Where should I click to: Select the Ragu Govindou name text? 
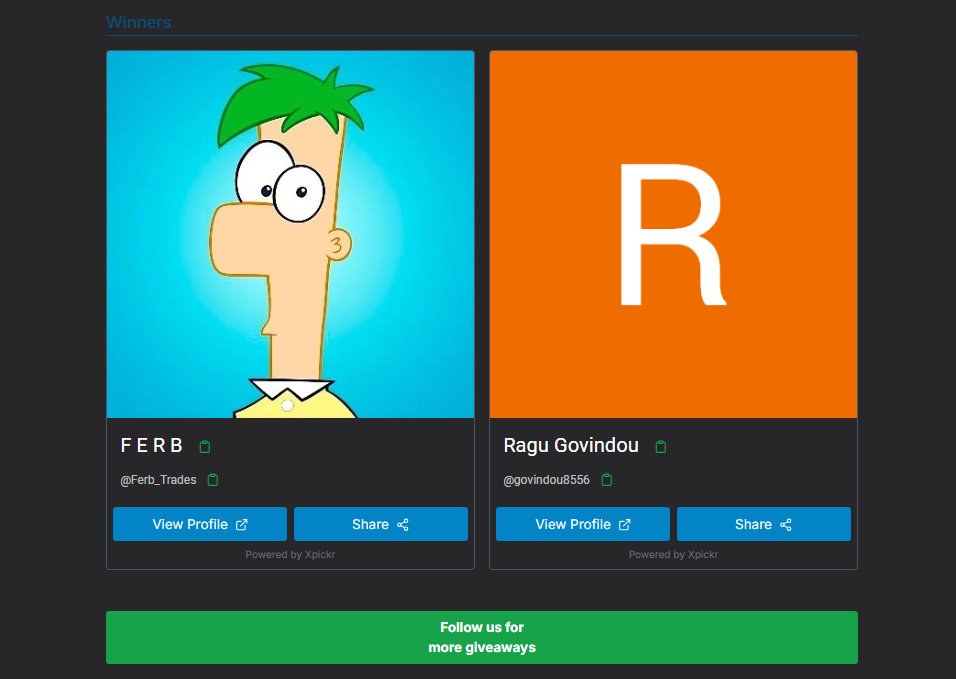point(571,446)
